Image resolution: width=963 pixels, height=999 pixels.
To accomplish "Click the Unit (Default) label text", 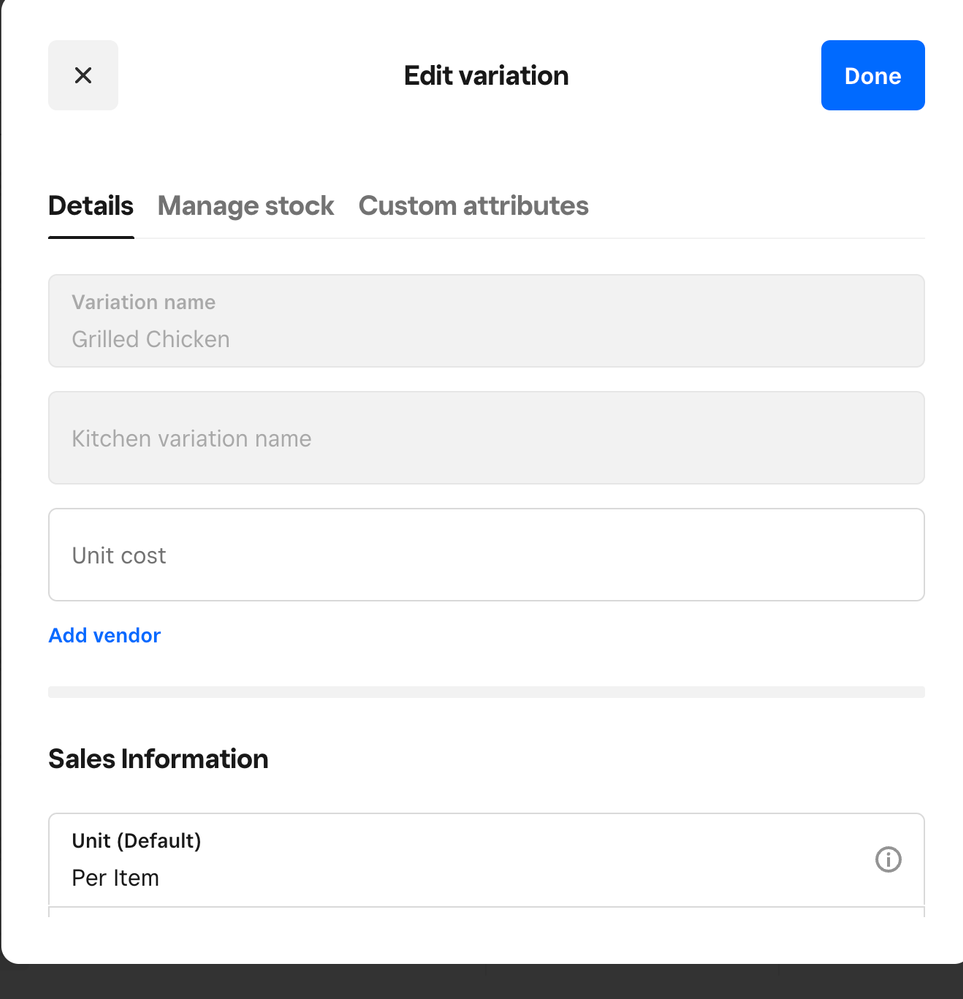I will (137, 841).
